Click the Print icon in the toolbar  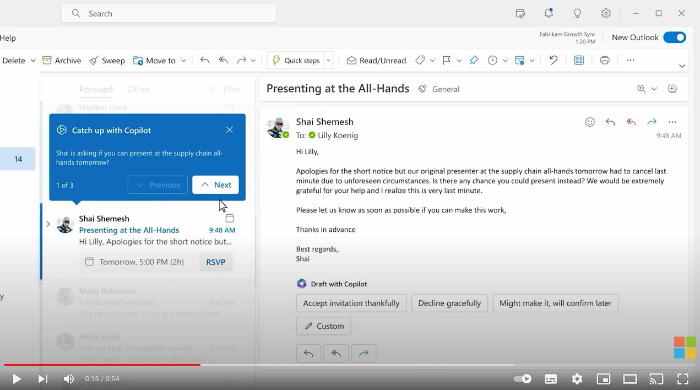click(x=604, y=60)
